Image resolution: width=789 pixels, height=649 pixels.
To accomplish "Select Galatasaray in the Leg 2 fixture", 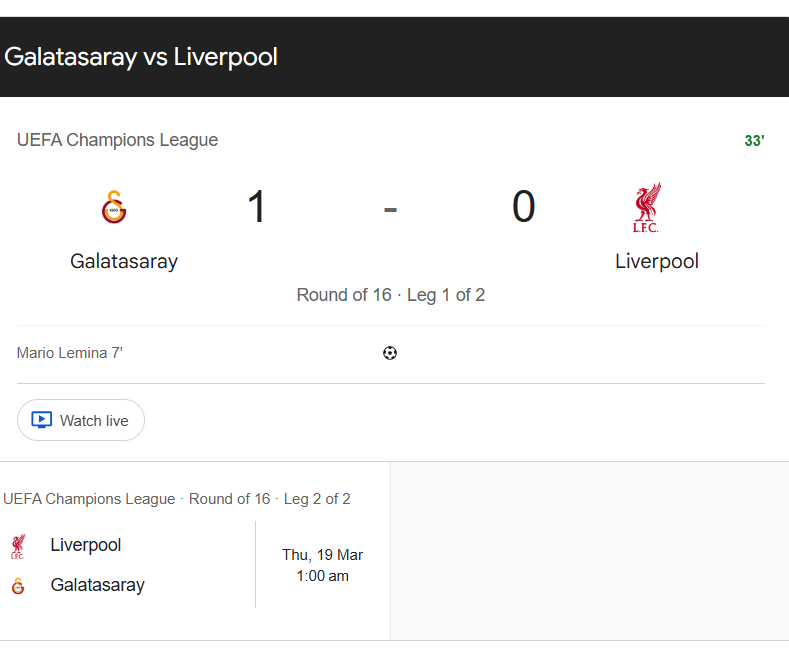I will pos(97,585).
